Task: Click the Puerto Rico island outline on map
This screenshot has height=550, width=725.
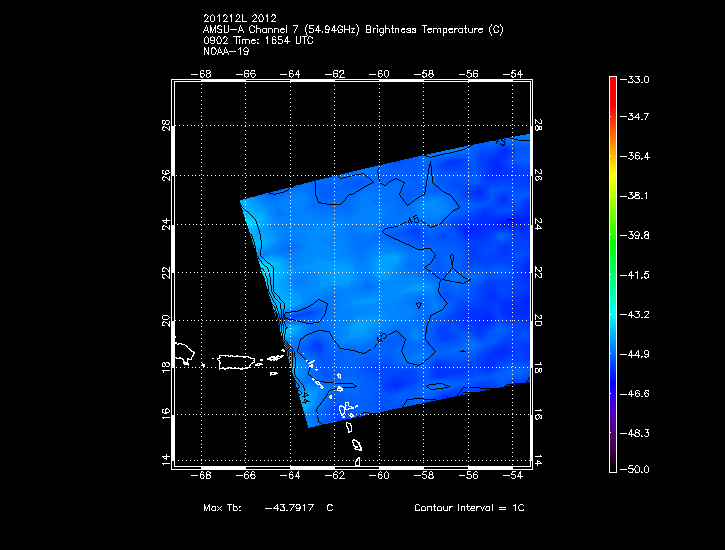Action: click(236, 362)
